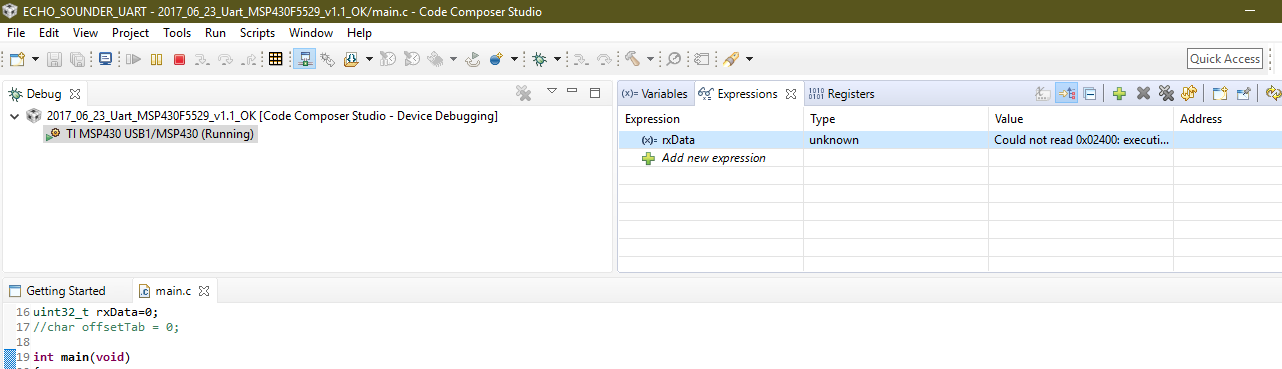Minimize the Debug view panel
1282x369 pixels.
(573, 91)
